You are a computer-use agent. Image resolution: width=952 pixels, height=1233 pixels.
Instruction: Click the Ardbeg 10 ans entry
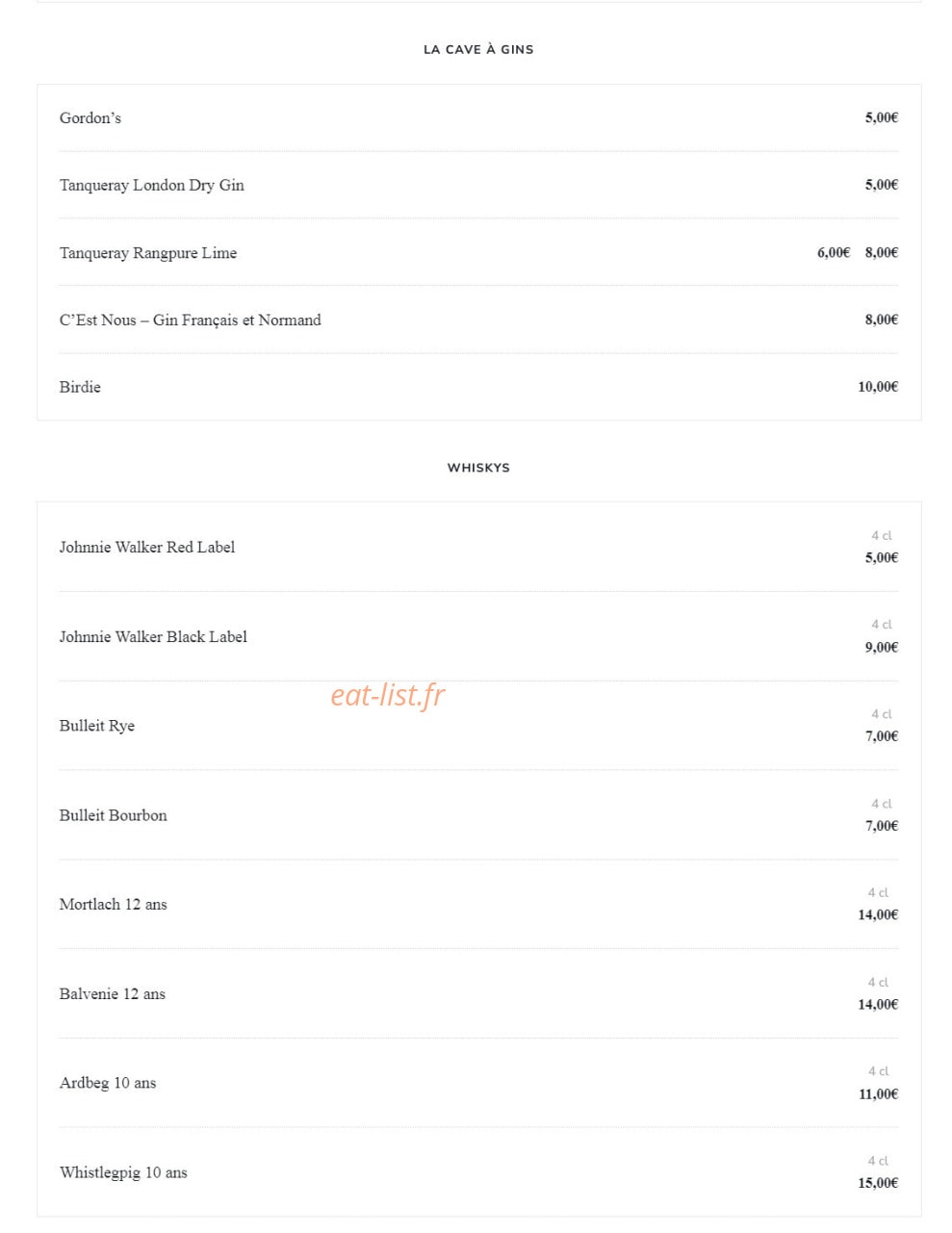108,1083
